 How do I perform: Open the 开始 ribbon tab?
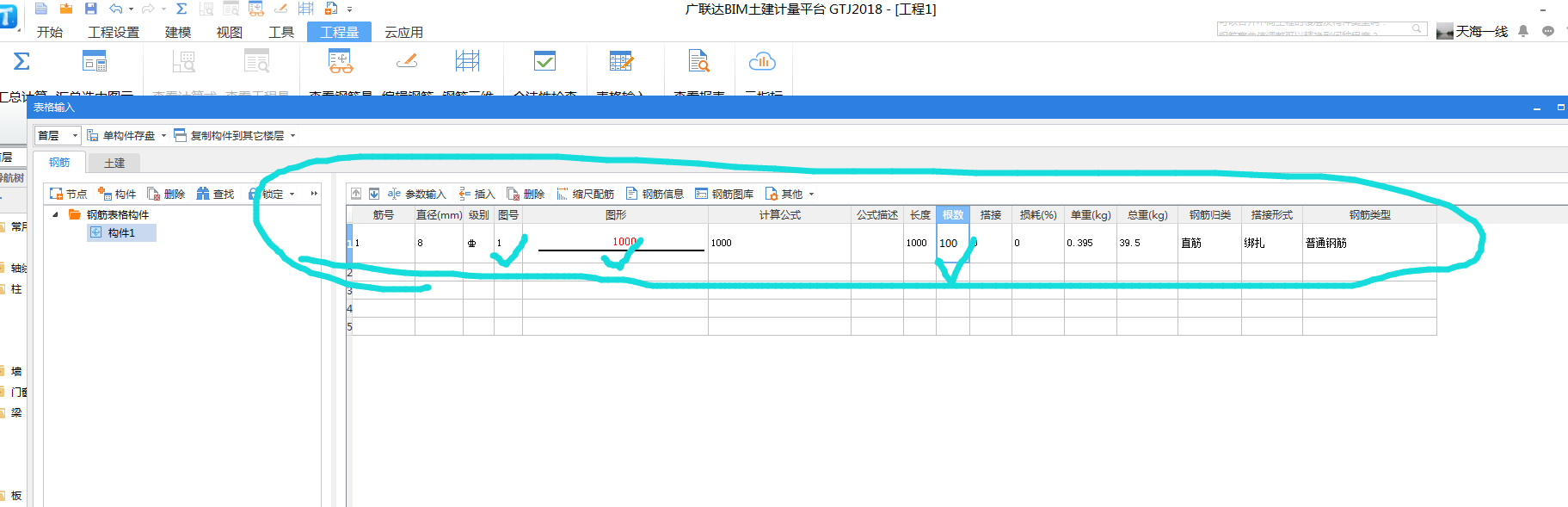click(x=50, y=32)
